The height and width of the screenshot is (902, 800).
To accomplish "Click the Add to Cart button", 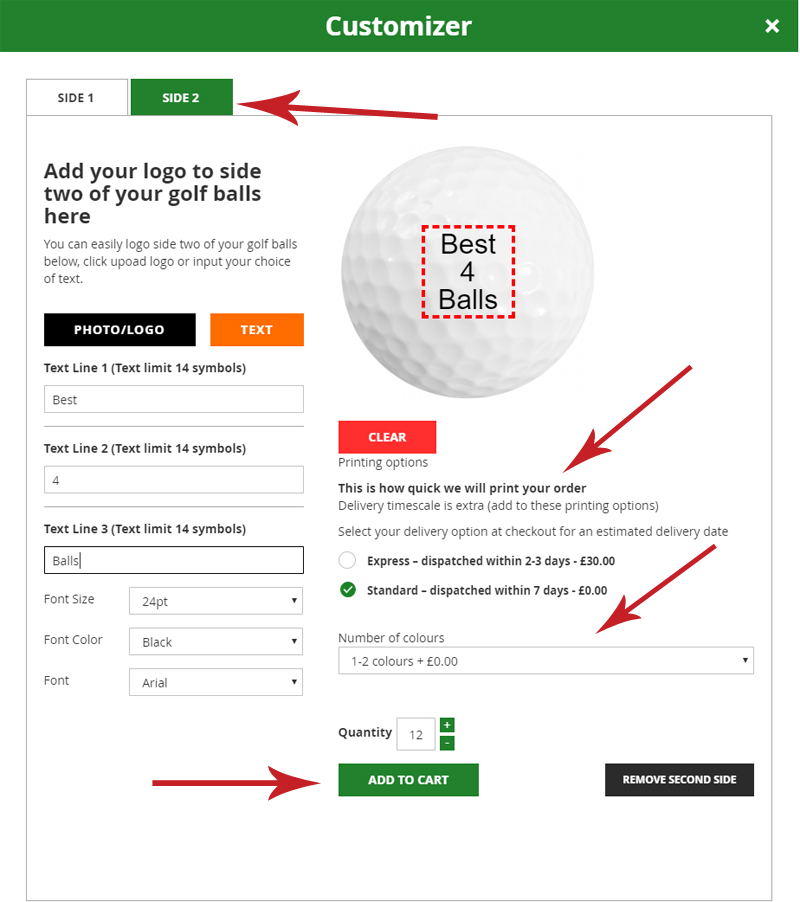I will click(408, 780).
